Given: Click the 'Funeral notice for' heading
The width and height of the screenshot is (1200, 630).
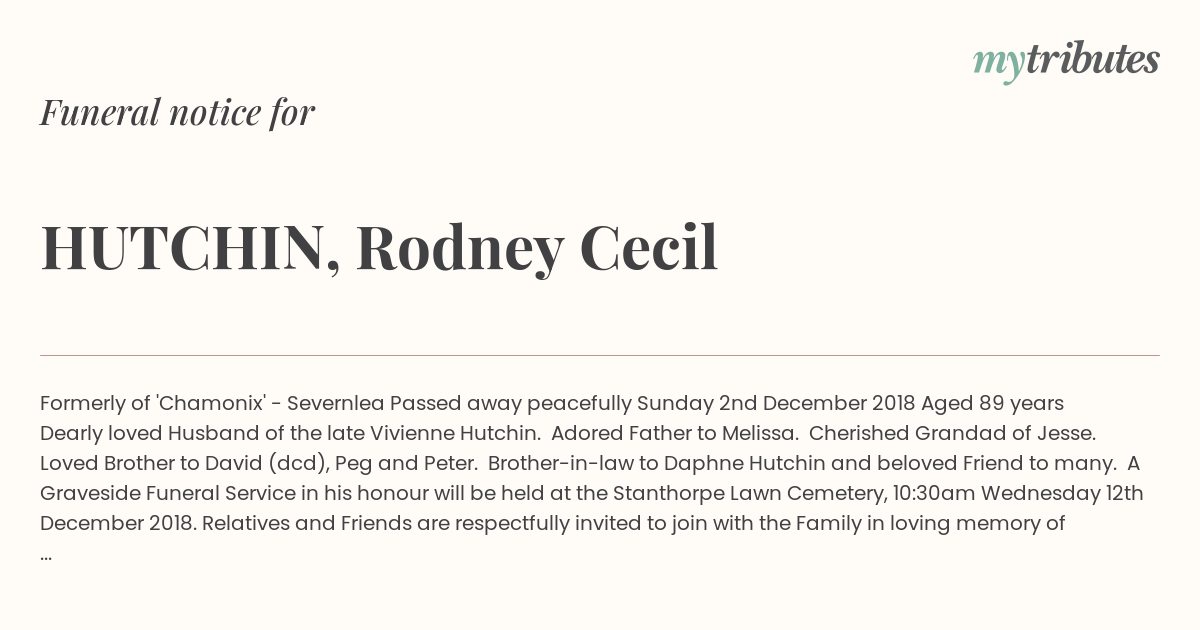Looking at the screenshot, I should [177, 113].
